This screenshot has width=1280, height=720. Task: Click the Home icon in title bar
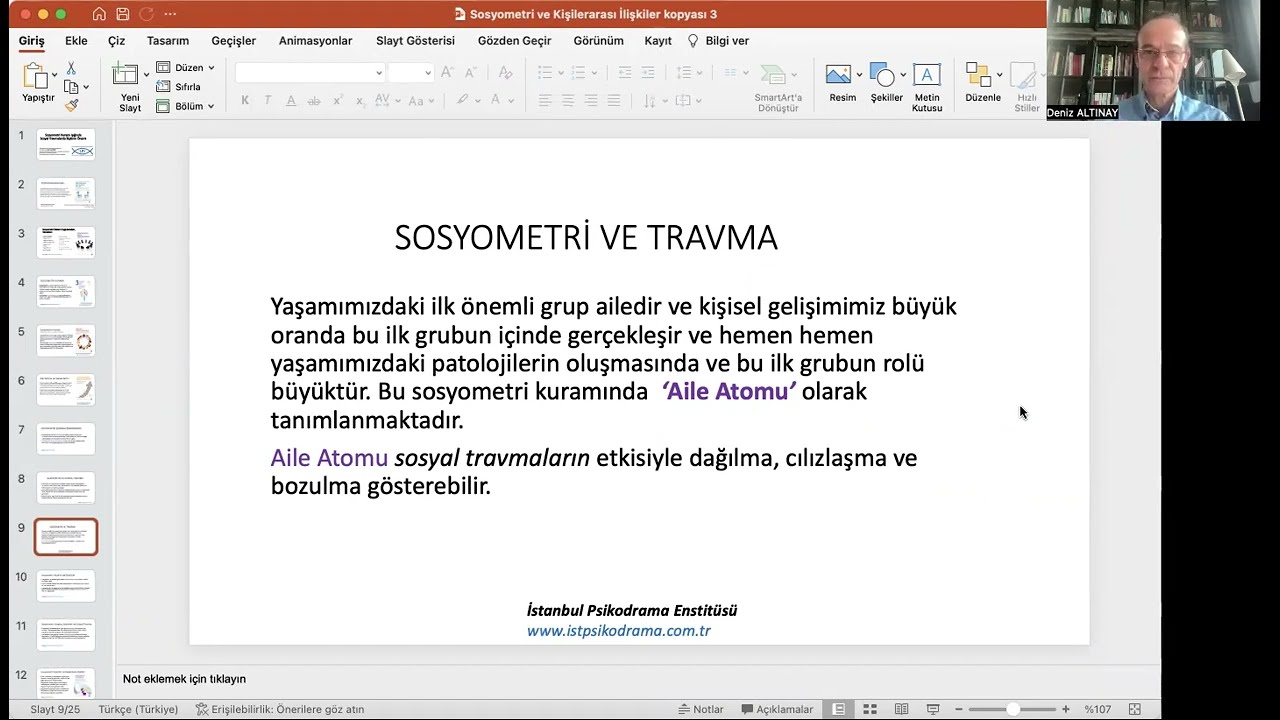(x=99, y=14)
